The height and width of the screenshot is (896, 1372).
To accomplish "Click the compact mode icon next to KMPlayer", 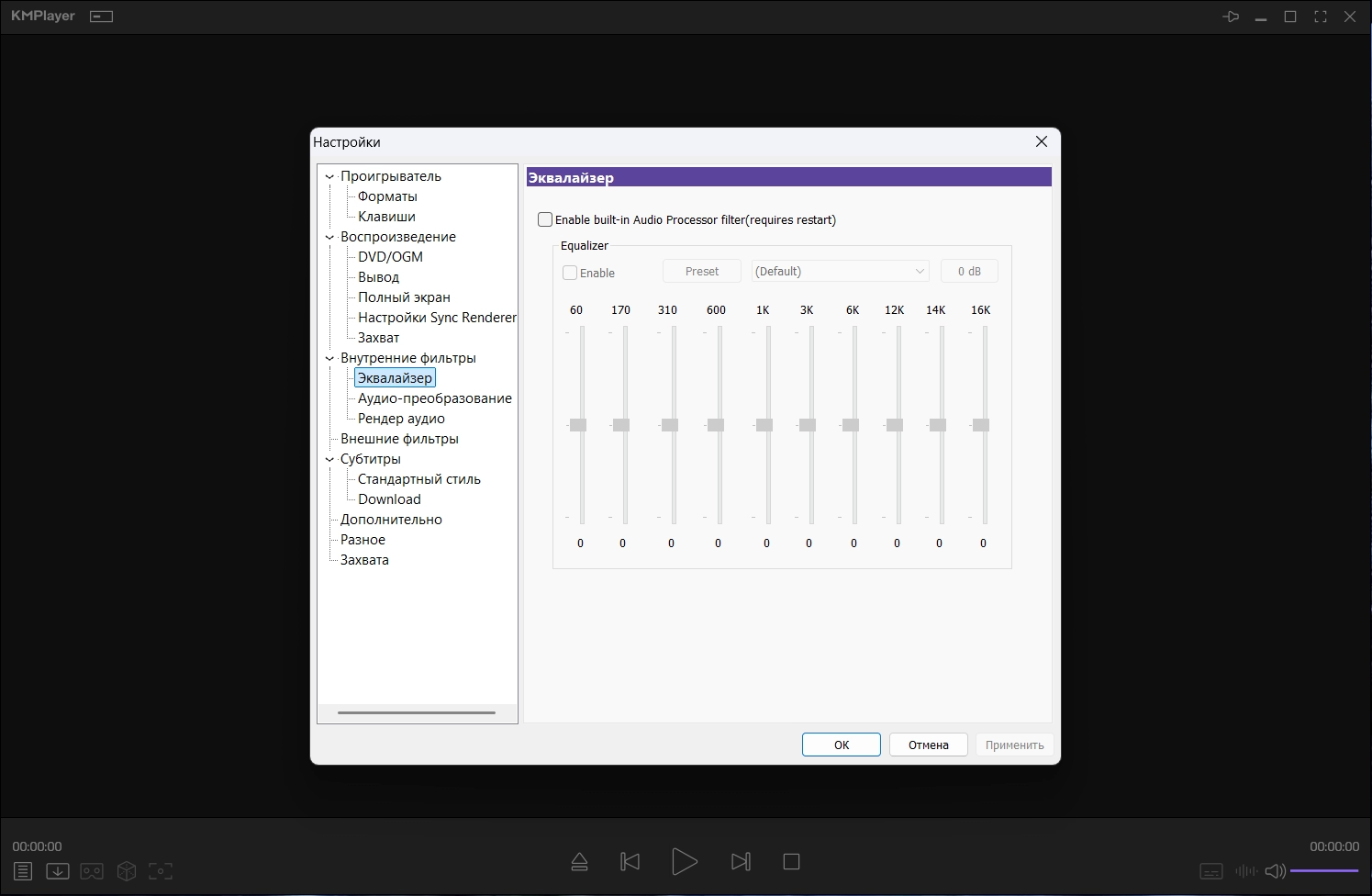I will click(x=101, y=17).
